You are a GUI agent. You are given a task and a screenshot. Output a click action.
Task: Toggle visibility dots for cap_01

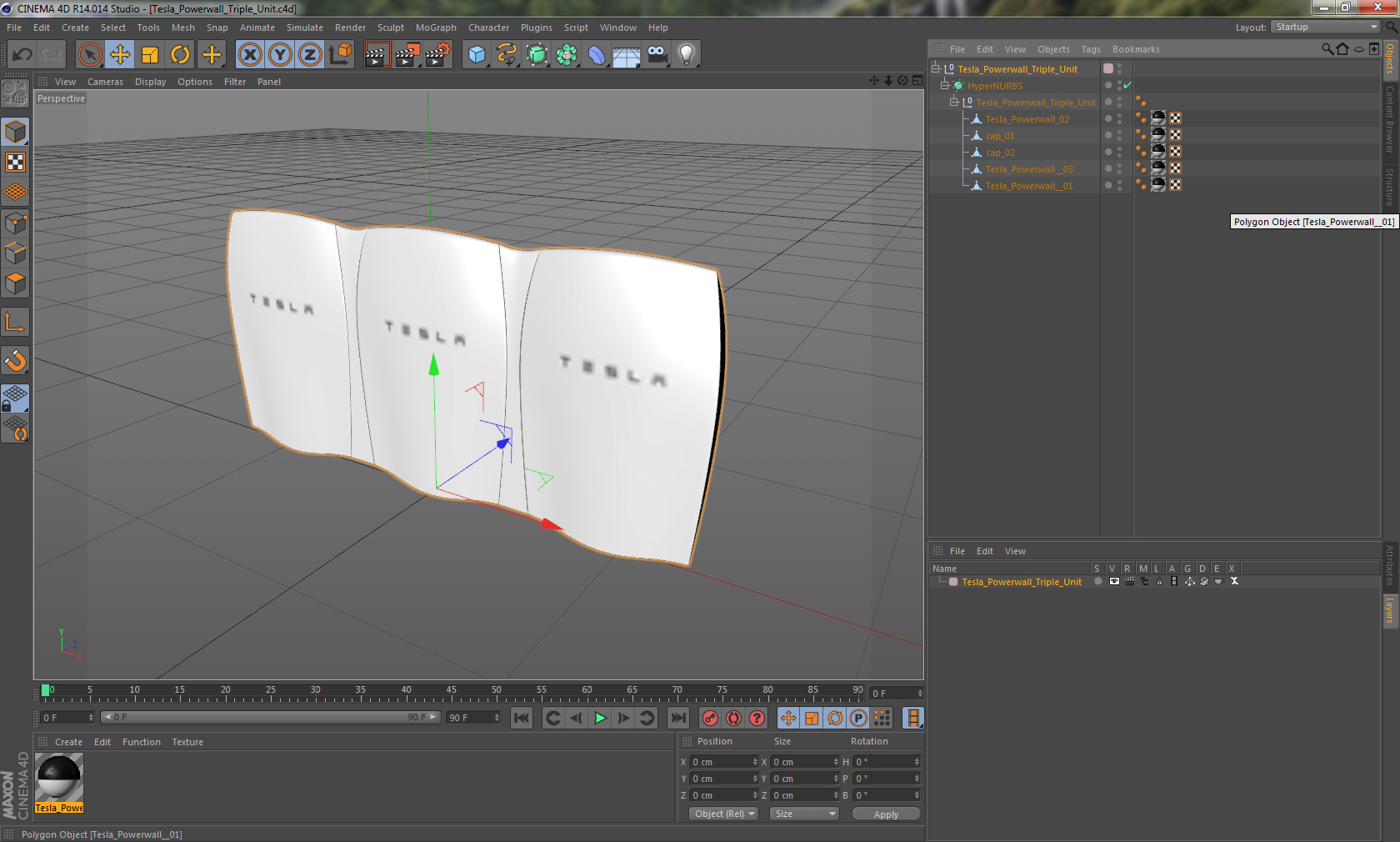1120,136
